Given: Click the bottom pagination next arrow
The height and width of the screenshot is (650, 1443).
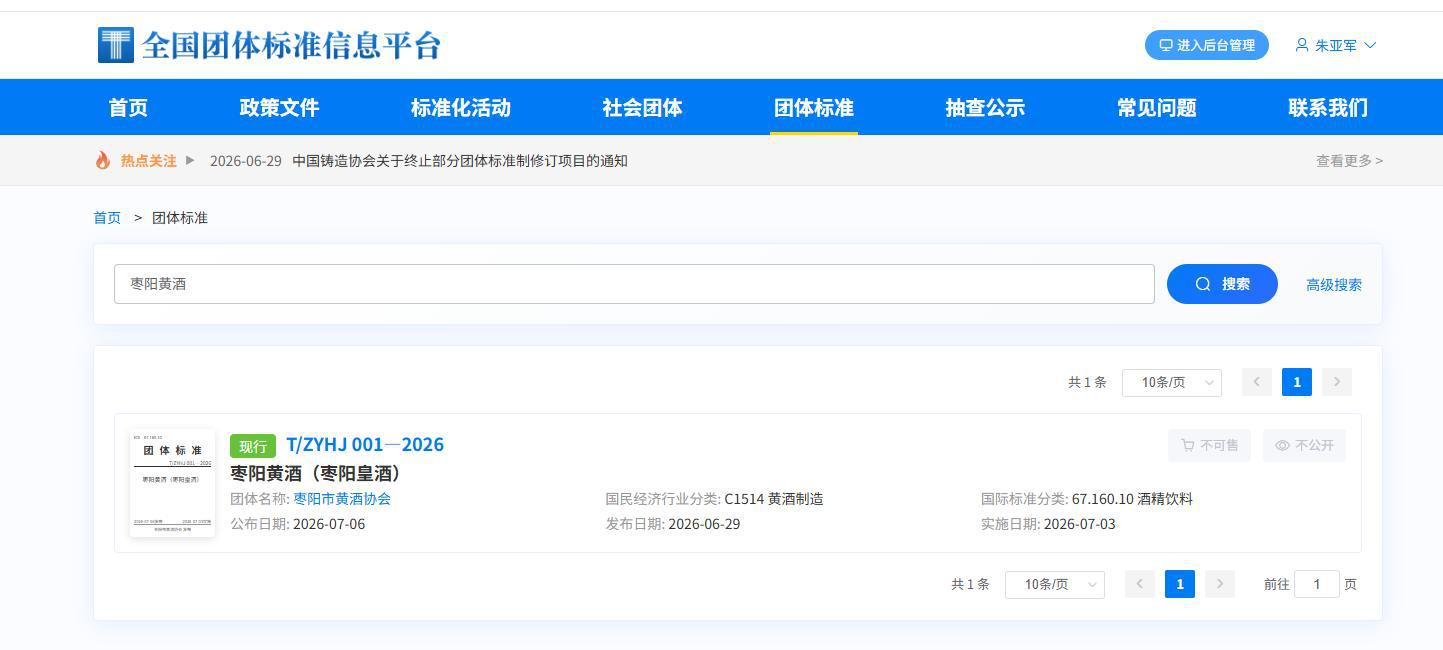Looking at the screenshot, I should point(1220,584).
